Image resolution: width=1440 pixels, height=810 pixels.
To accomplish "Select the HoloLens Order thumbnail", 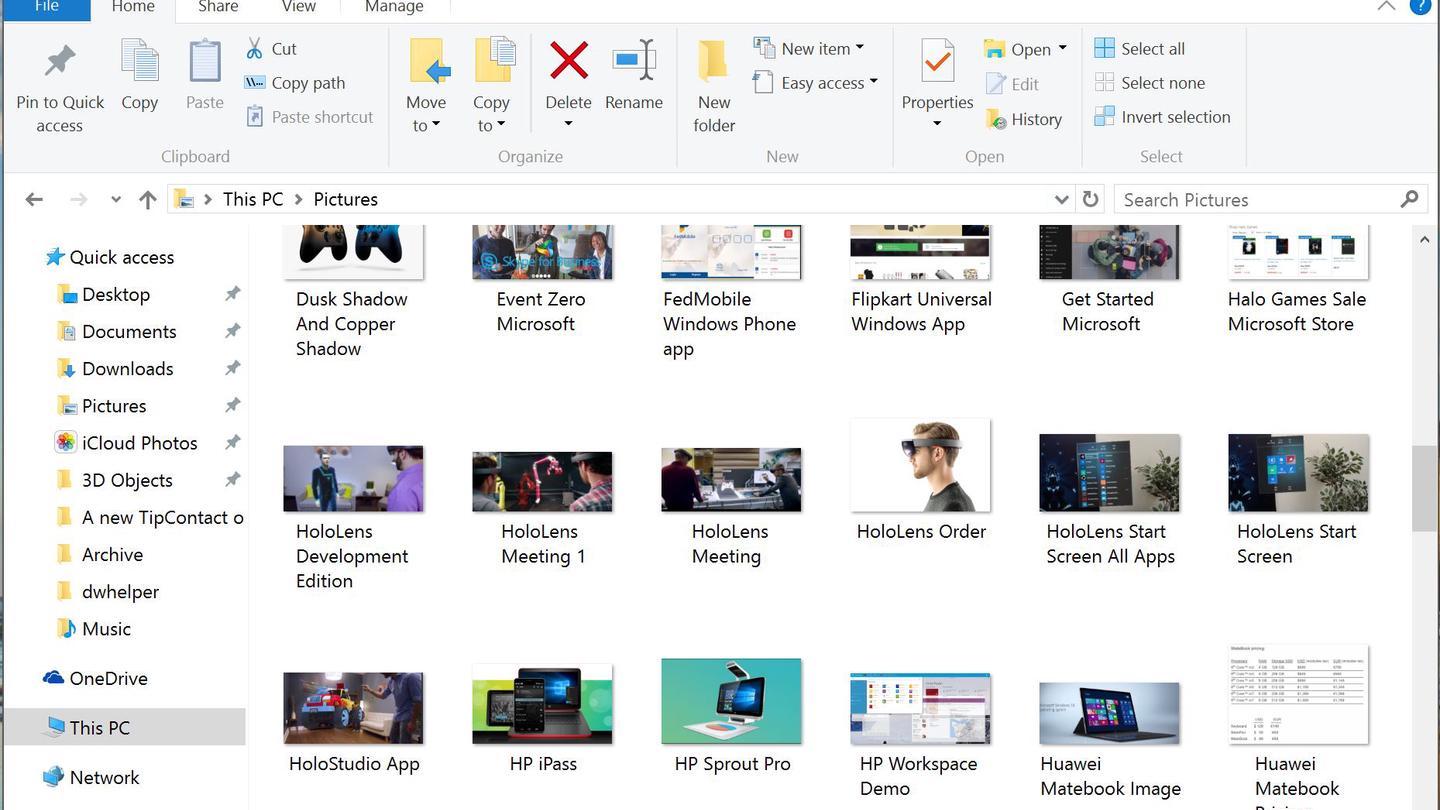I will click(920, 466).
